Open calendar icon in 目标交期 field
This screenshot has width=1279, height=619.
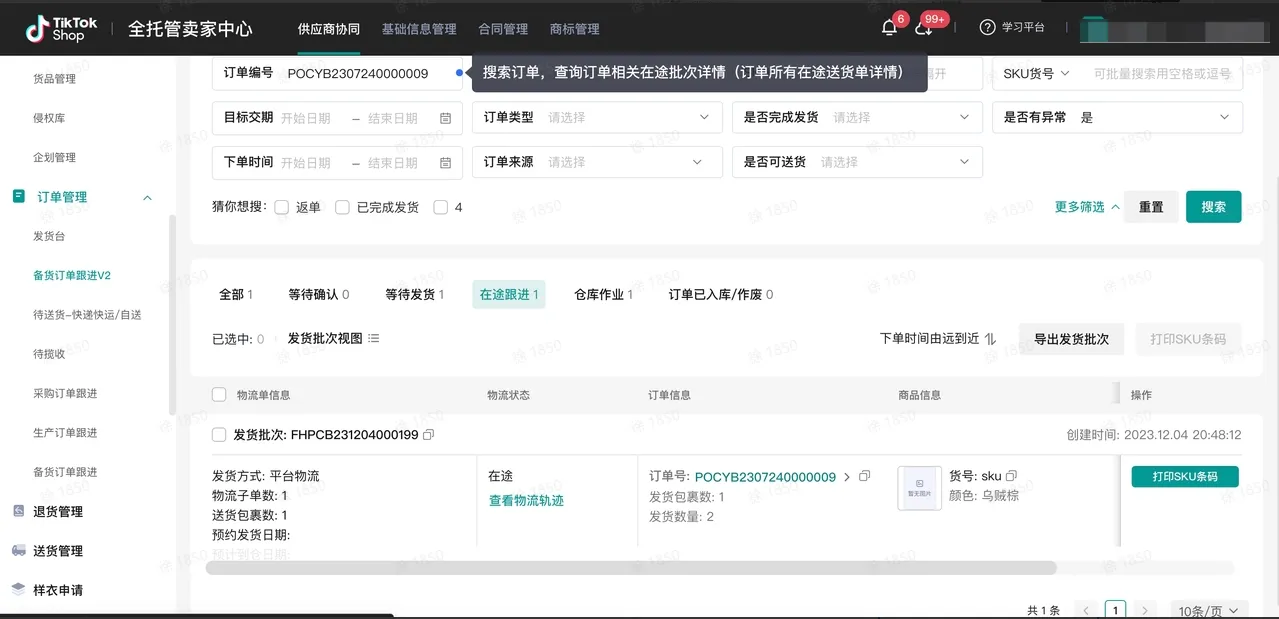pyautogui.click(x=446, y=118)
